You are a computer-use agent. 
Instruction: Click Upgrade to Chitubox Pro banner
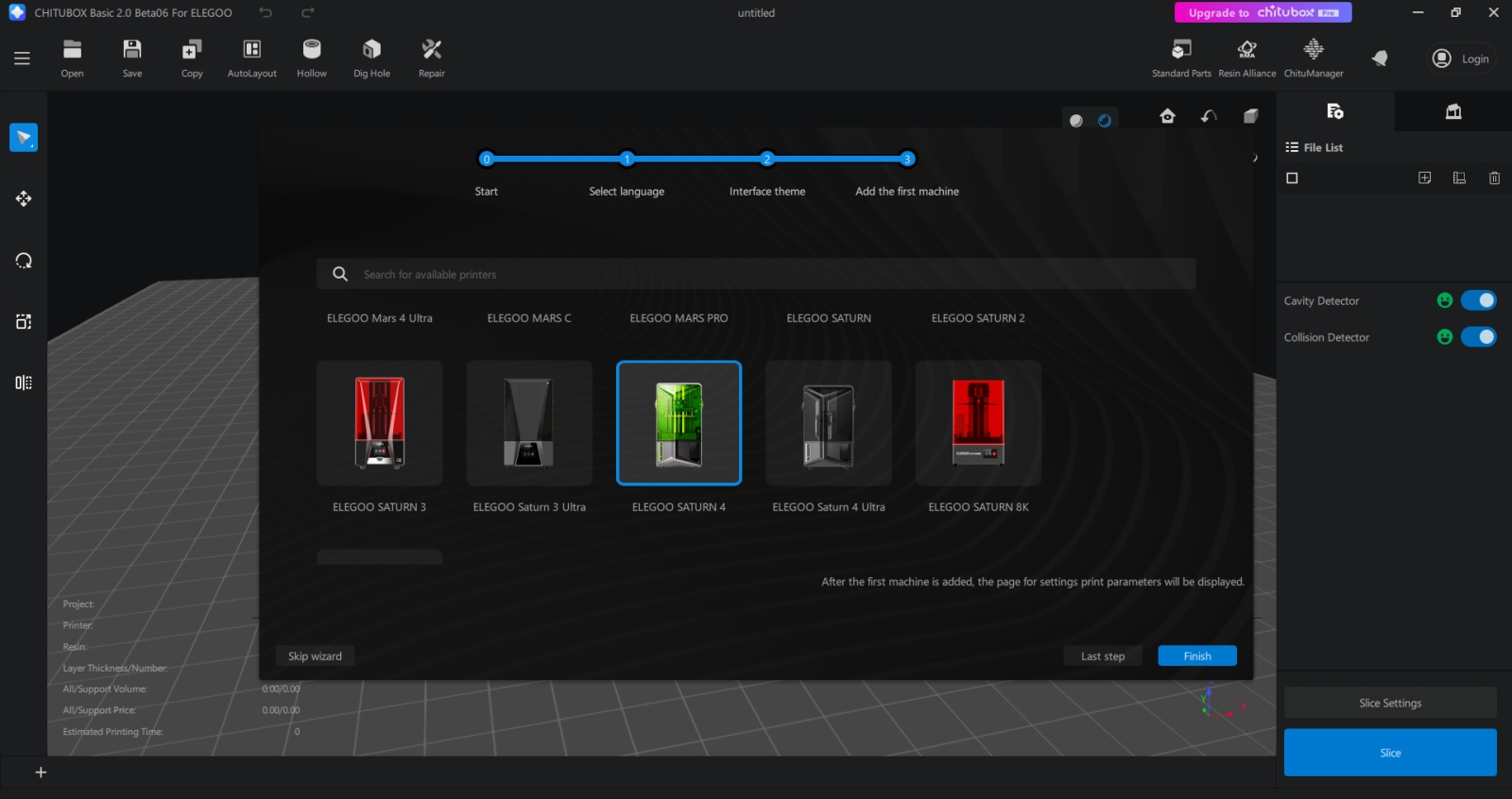(x=1263, y=12)
